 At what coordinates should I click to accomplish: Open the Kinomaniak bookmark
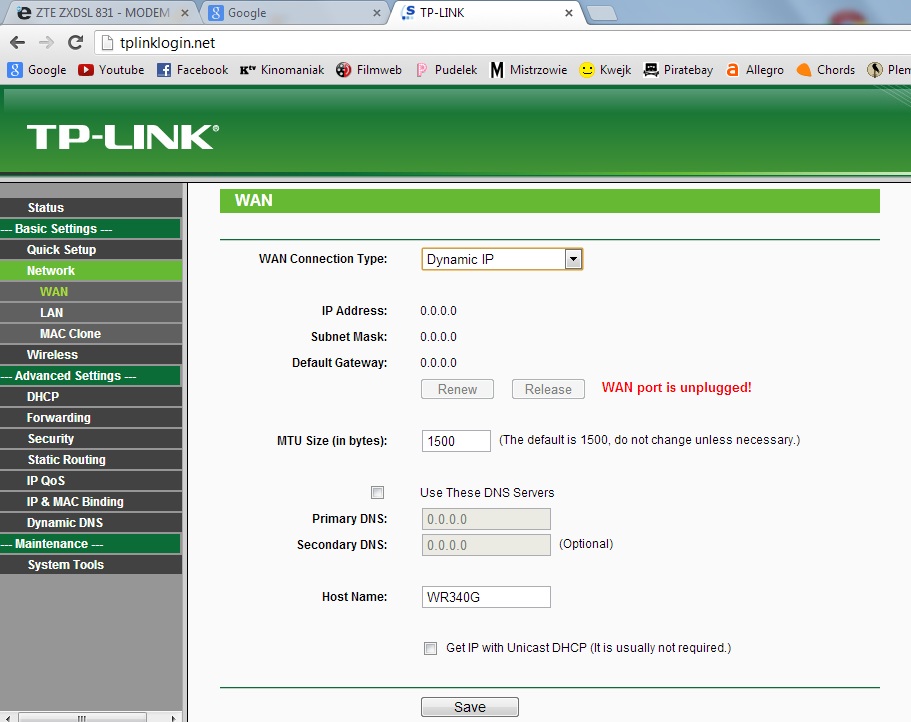click(x=282, y=70)
